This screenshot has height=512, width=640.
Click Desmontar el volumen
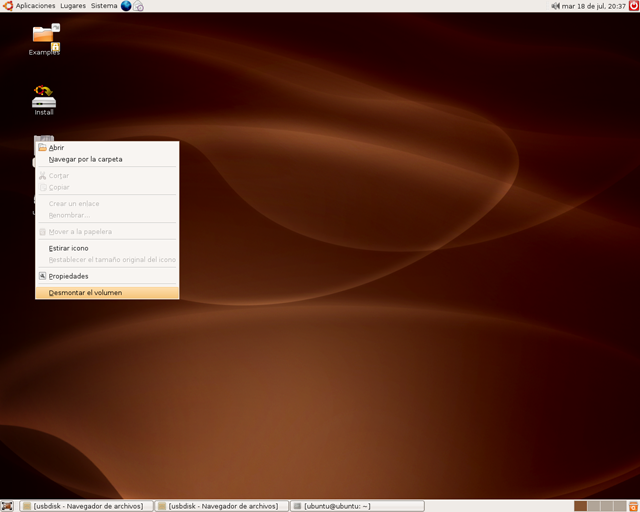(85, 293)
